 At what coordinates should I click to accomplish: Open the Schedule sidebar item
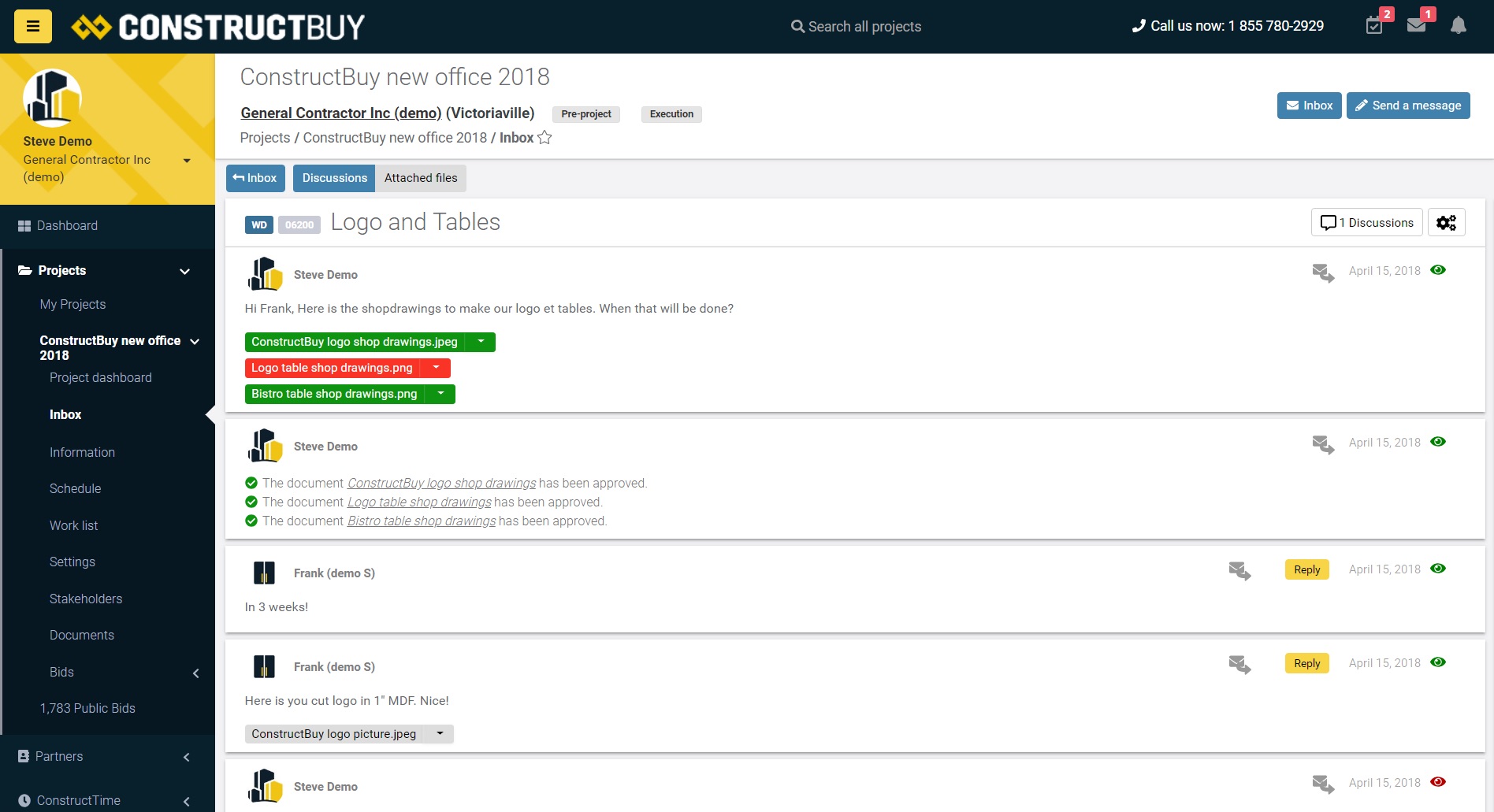76,489
